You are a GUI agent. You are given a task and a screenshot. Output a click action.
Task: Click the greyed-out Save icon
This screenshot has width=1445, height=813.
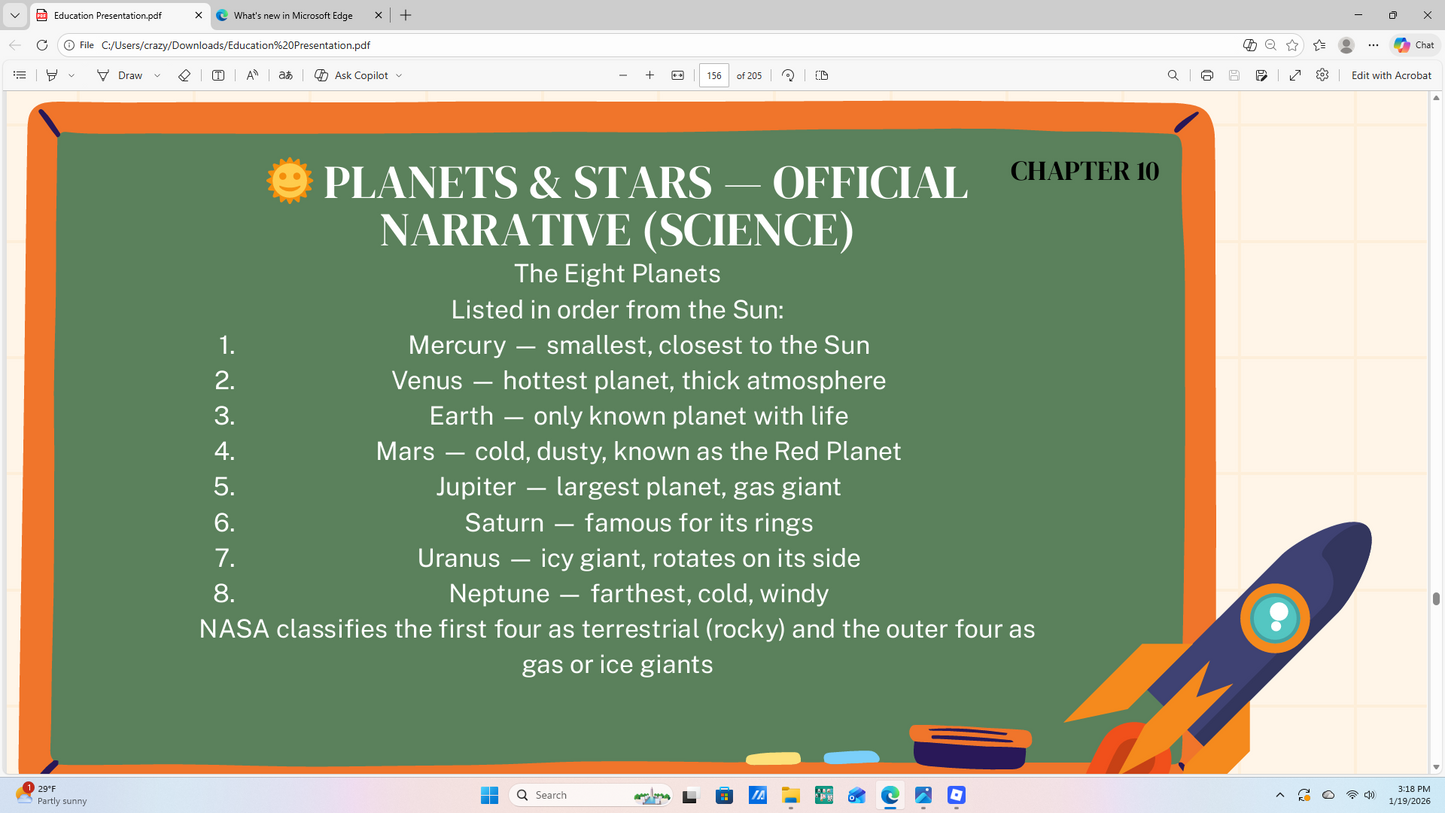coord(1234,75)
